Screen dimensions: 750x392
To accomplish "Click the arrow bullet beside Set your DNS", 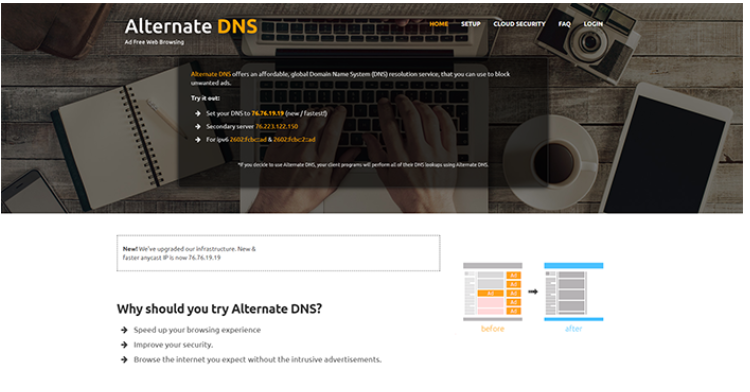I will tap(198, 113).
